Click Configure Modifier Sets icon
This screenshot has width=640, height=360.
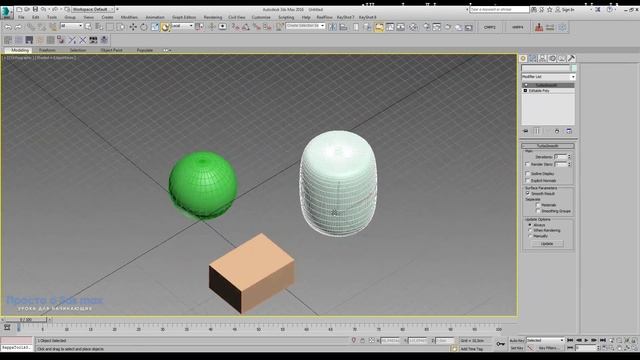(x=569, y=131)
